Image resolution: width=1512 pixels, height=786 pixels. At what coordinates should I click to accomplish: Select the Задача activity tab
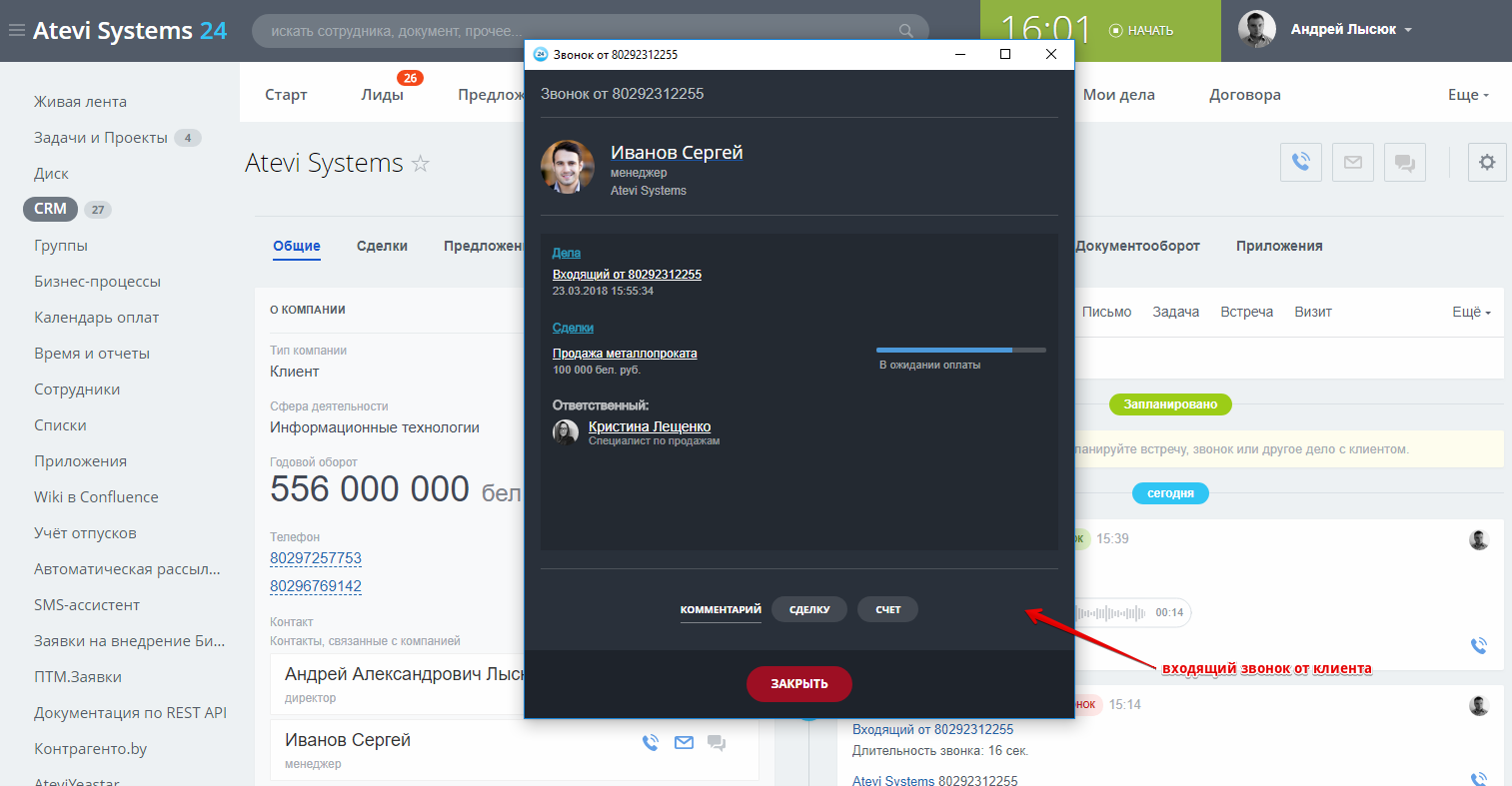point(1175,312)
